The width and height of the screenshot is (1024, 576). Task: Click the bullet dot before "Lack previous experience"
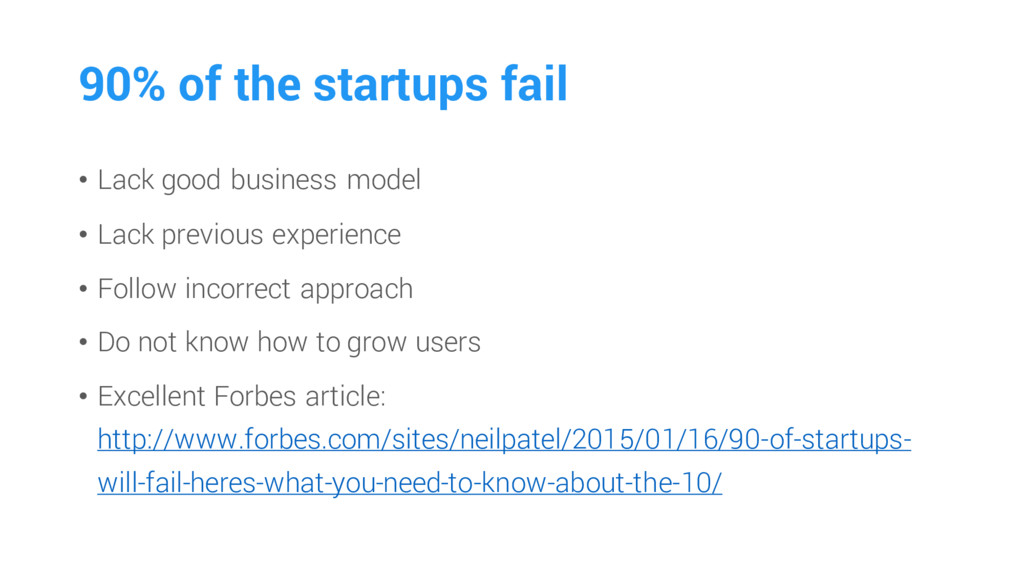click(83, 236)
